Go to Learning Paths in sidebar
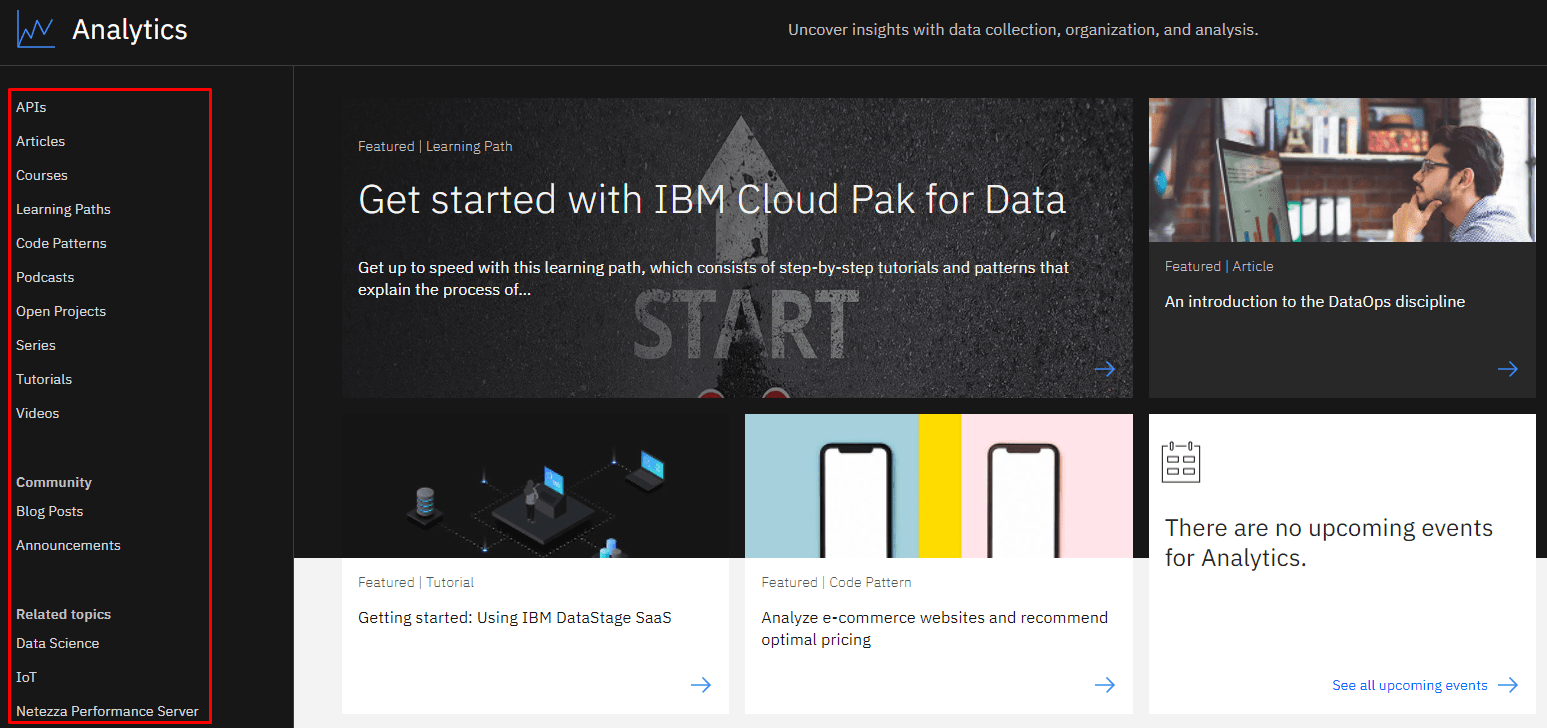Viewport: 1547px width, 728px height. click(63, 209)
